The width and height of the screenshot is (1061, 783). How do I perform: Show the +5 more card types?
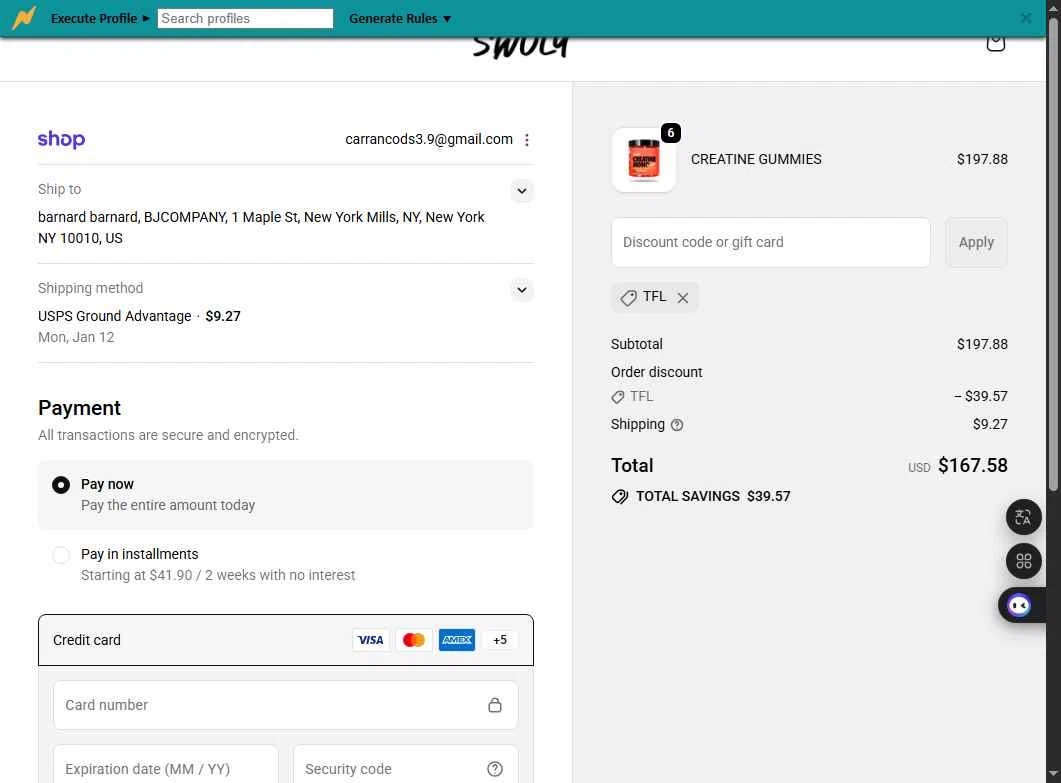click(x=500, y=640)
